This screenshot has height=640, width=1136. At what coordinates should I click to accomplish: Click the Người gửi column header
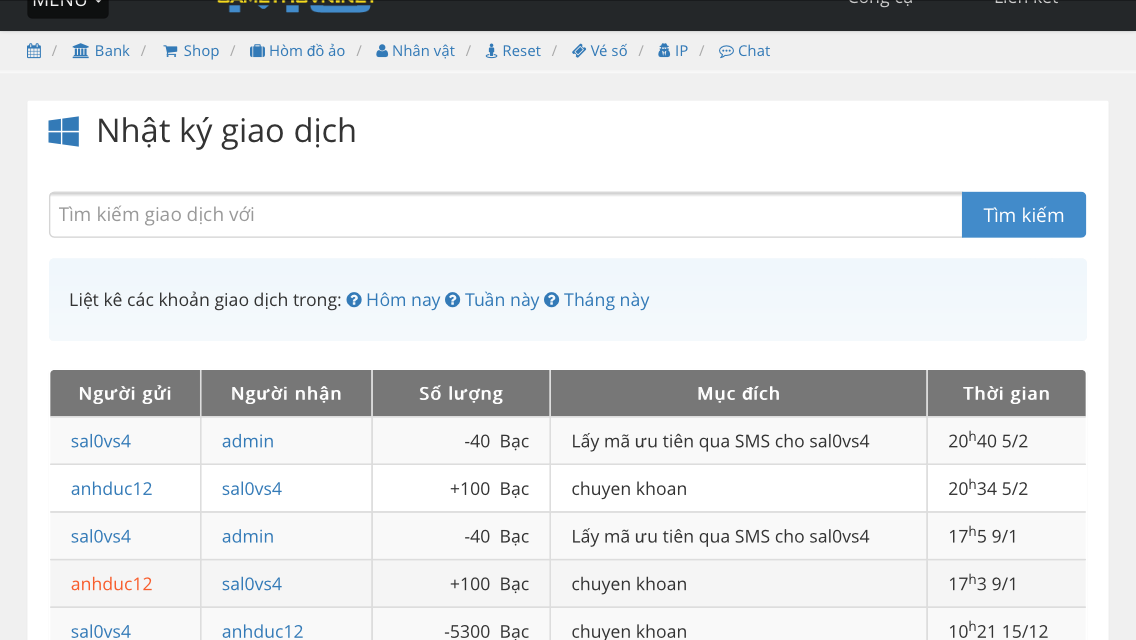[x=125, y=393]
